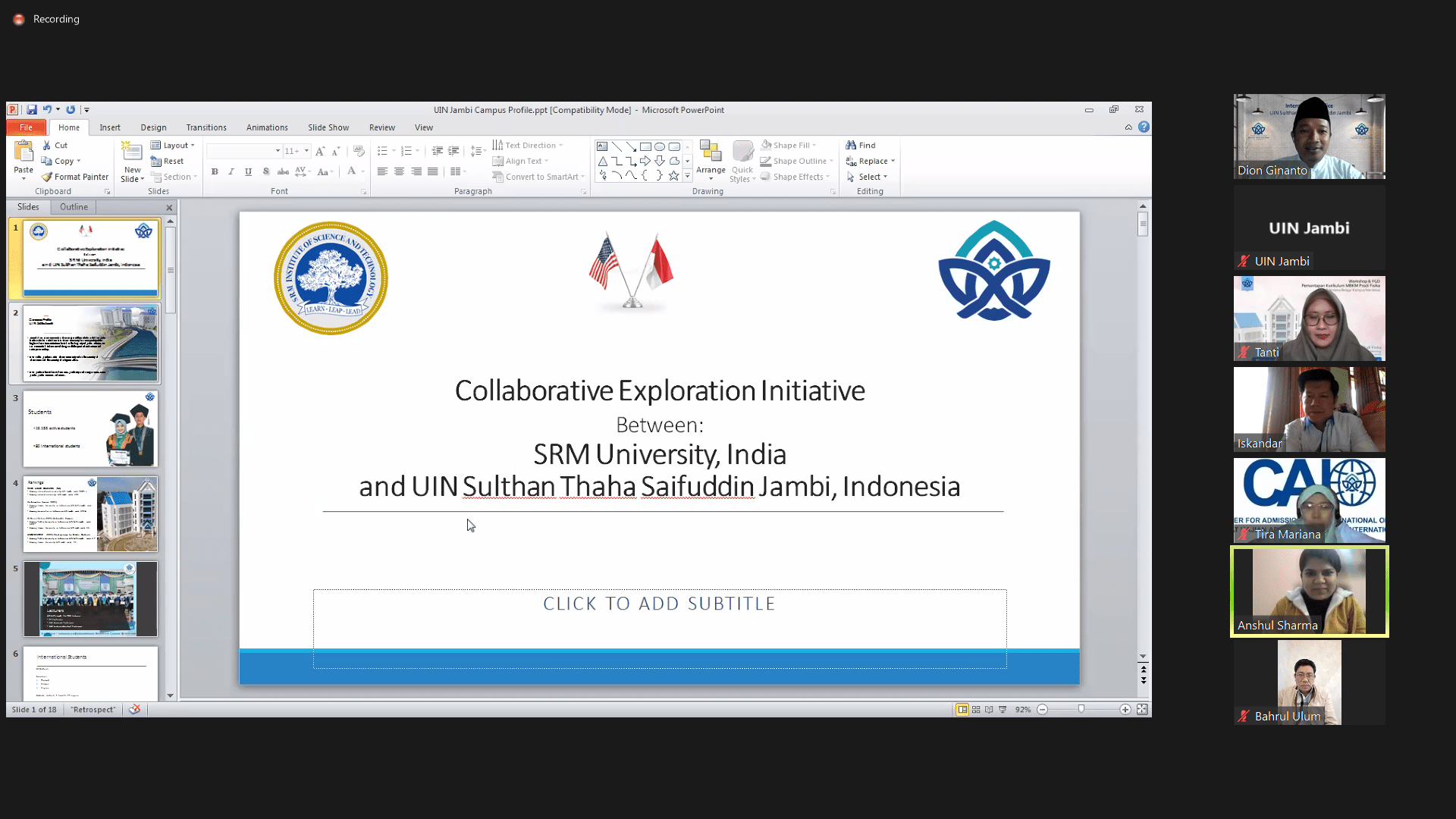
Task: Click the Redo/Repeat icon
Action: coord(71,110)
